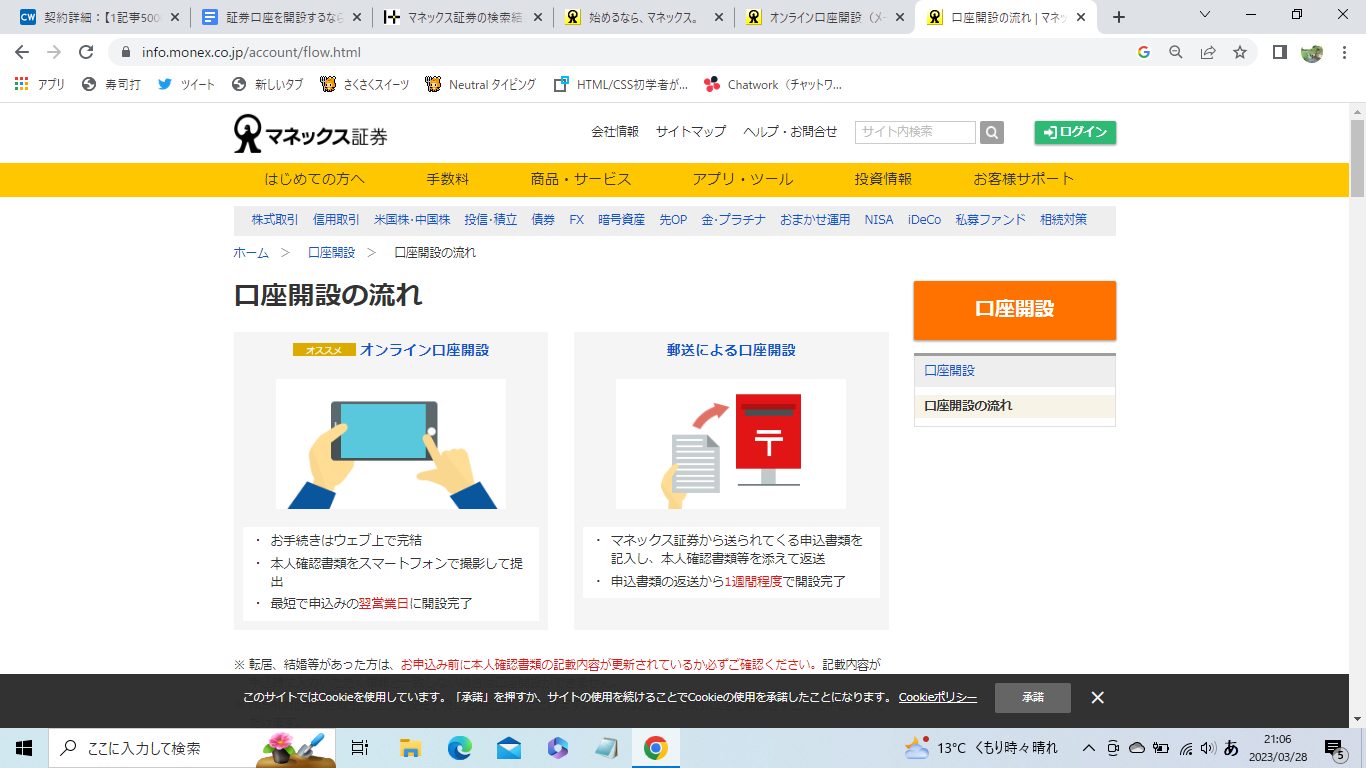Show hidden system tray icons

tap(1089, 748)
